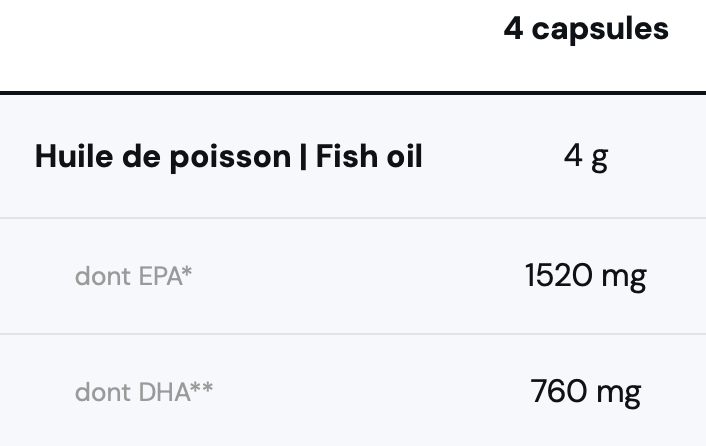Viewport: 706px width, 446px height.
Task: Click the "dont DHA**" row label
Action: click(x=143, y=392)
